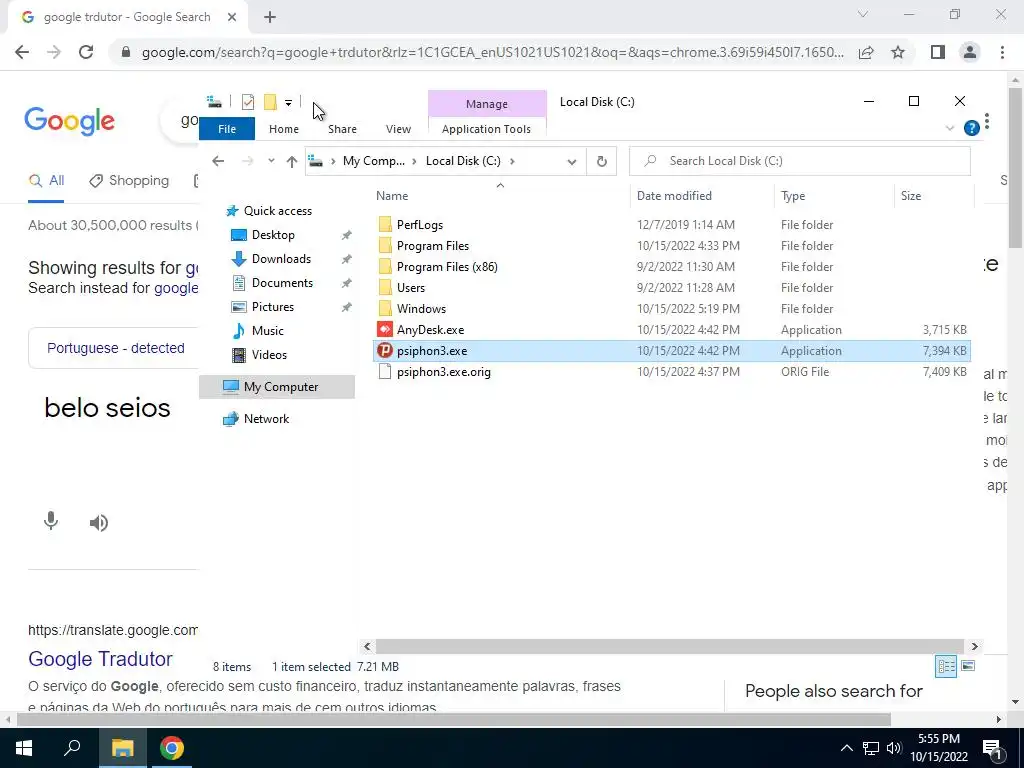This screenshot has height=768, width=1024.
Task: Click the Google logo
Action: (69, 121)
